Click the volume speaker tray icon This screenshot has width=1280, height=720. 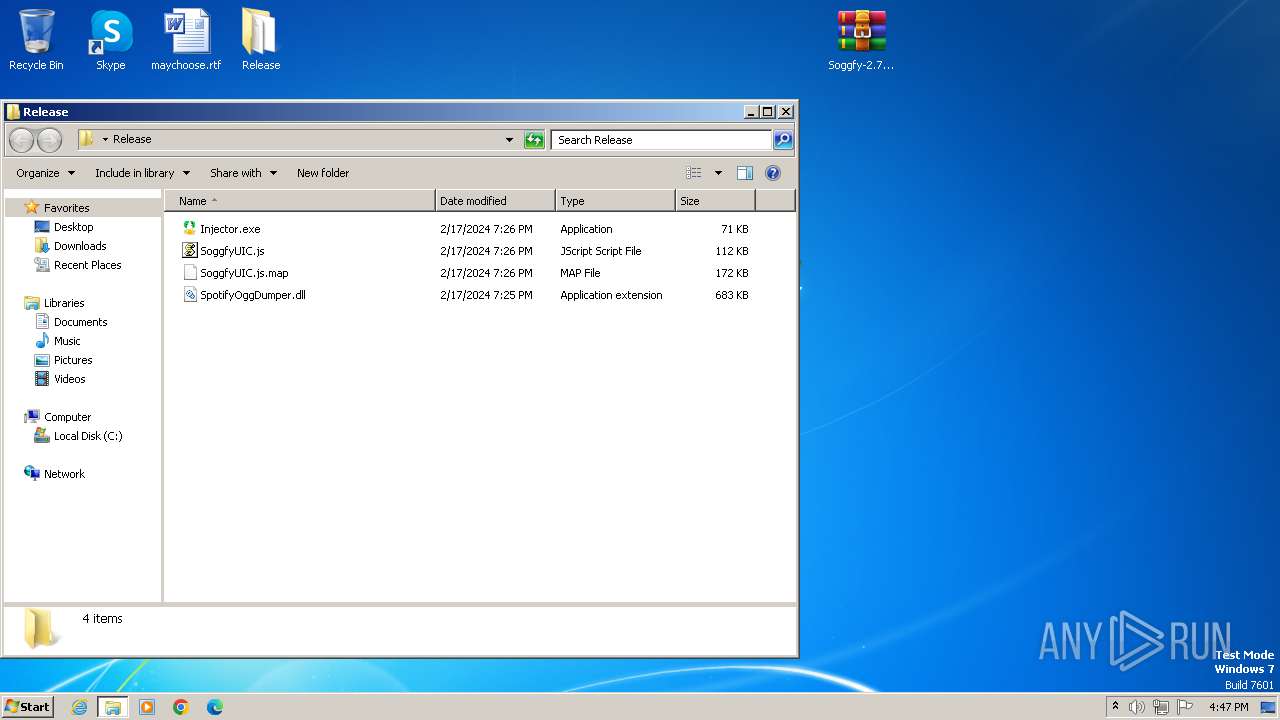tap(1137, 707)
